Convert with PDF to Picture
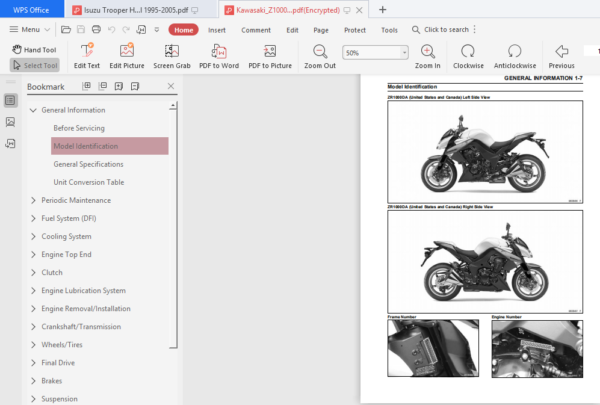The width and height of the screenshot is (600, 405). tap(270, 56)
